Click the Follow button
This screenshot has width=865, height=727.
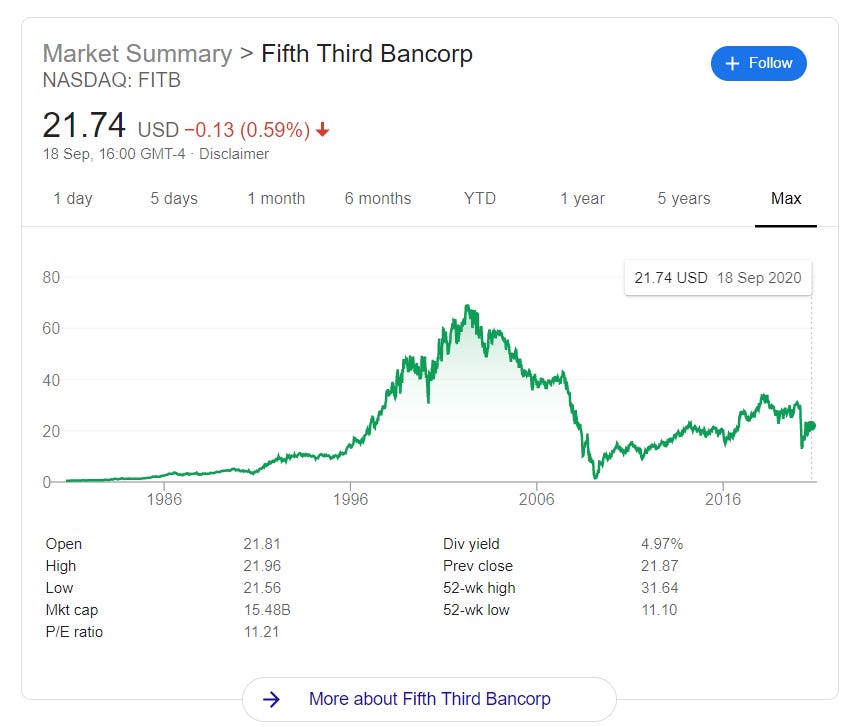(x=758, y=63)
